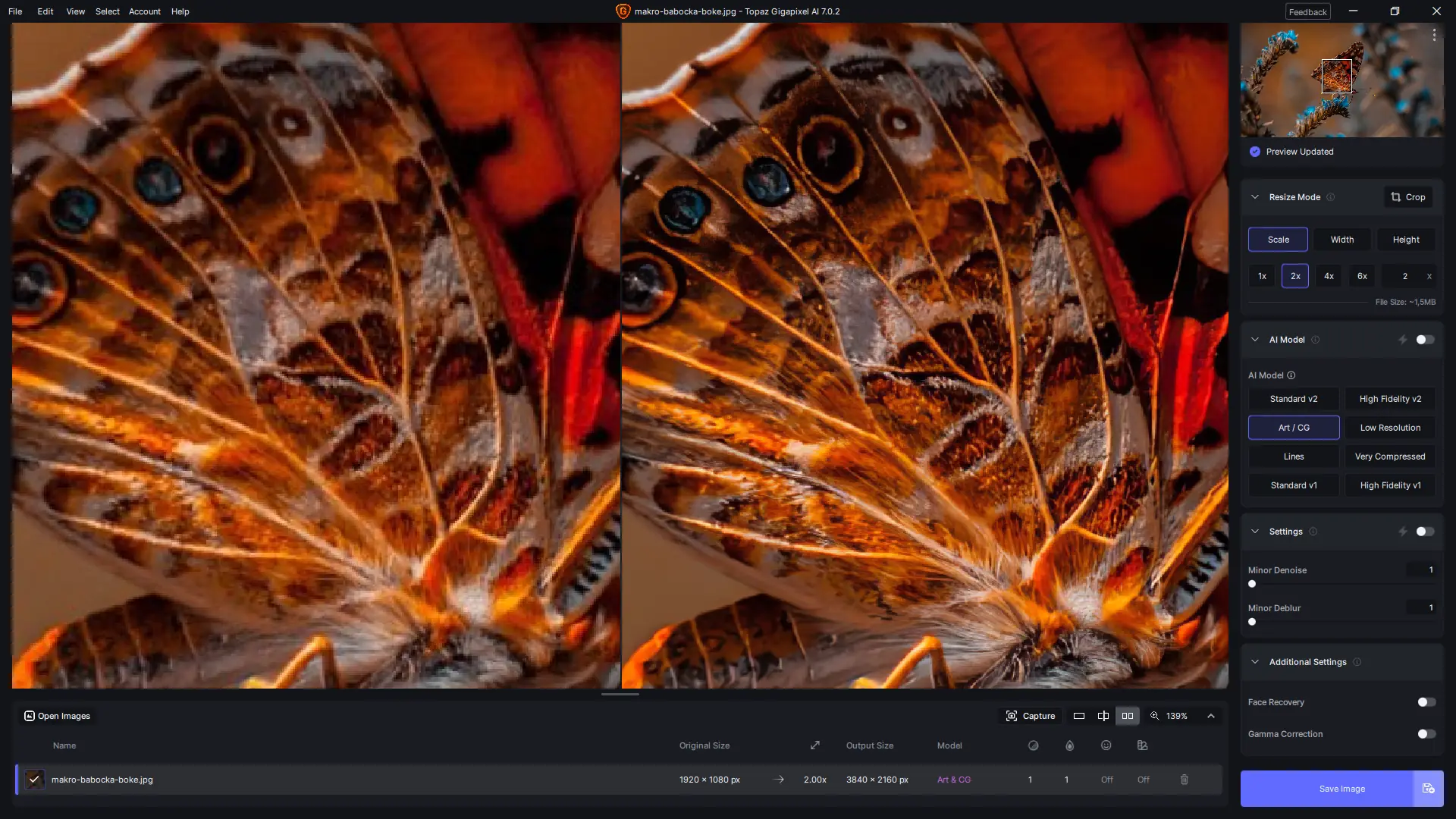Toggle the AI Model auto switch
The height and width of the screenshot is (819, 1456).
pyautogui.click(x=1425, y=340)
